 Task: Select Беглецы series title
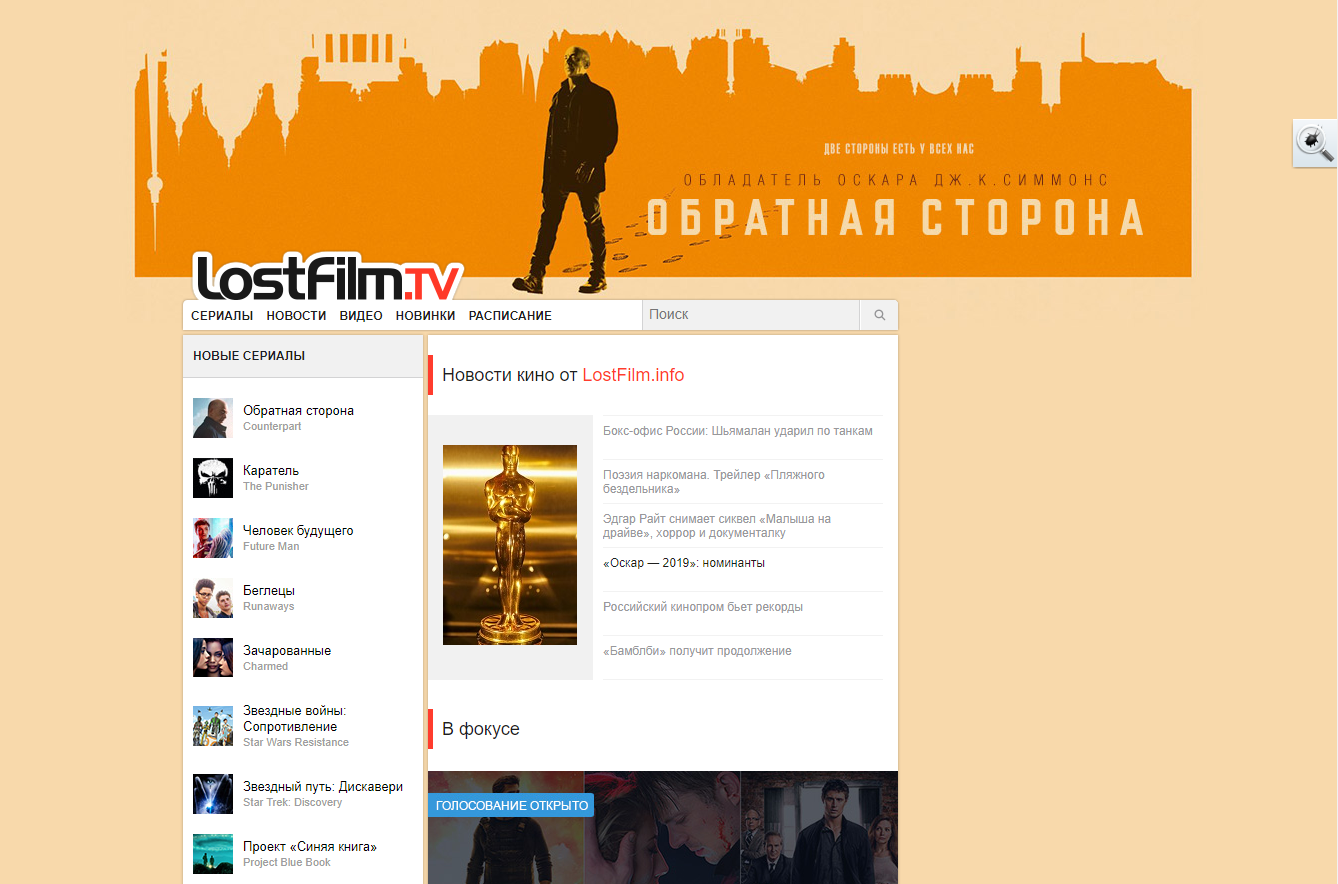pos(269,591)
